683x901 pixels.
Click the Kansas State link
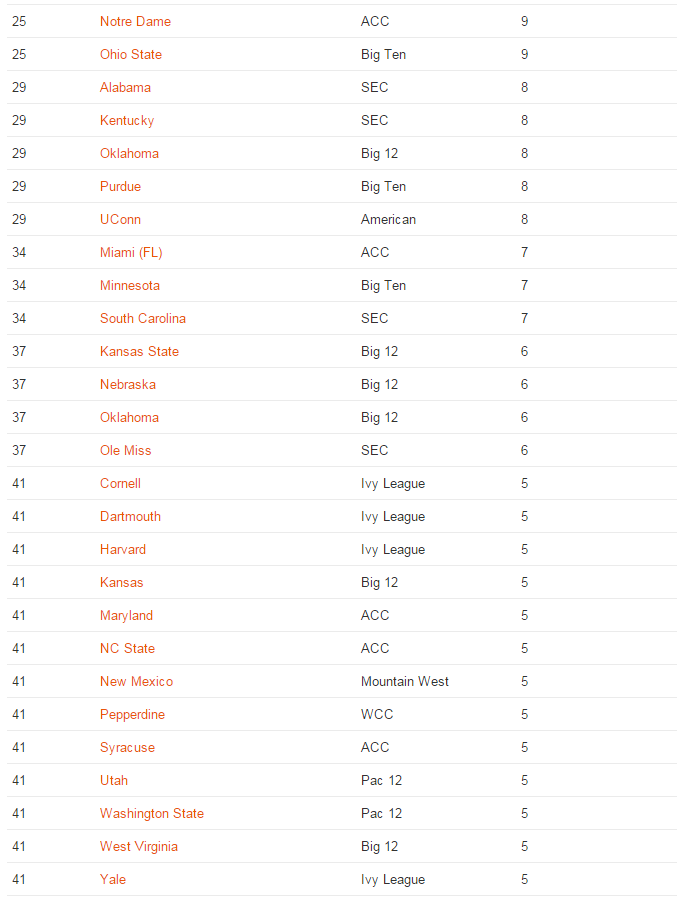[139, 351]
